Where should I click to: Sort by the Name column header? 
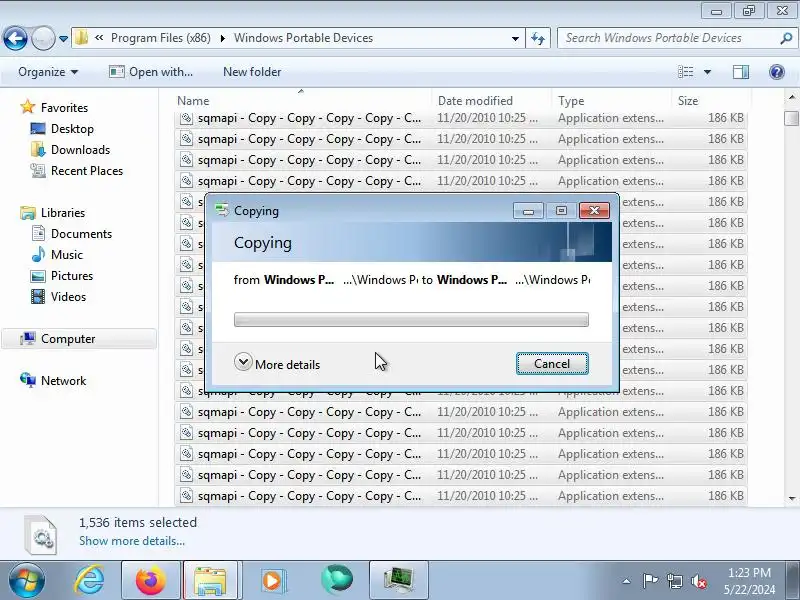303,101
